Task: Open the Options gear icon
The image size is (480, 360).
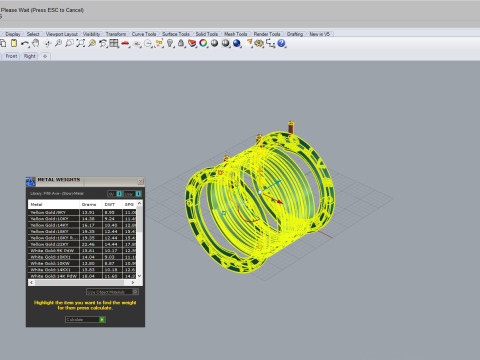Action: pyautogui.click(x=259, y=43)
